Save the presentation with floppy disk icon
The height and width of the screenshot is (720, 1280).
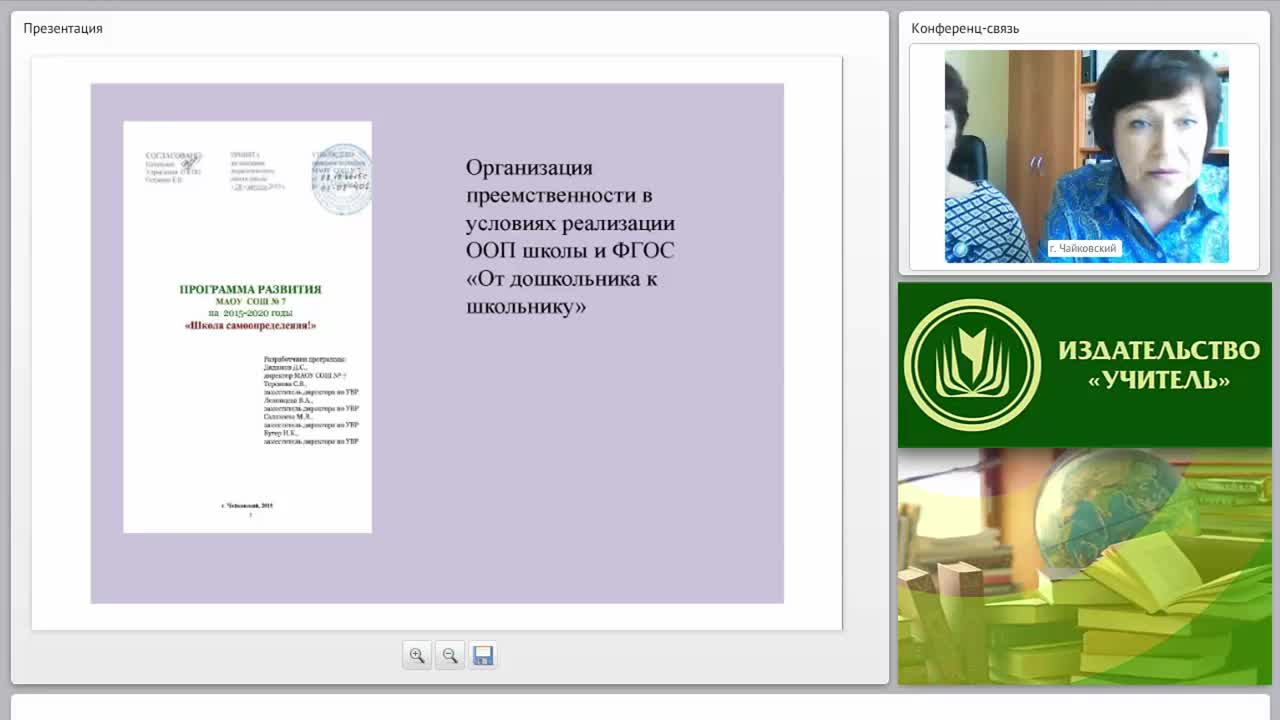483,656
